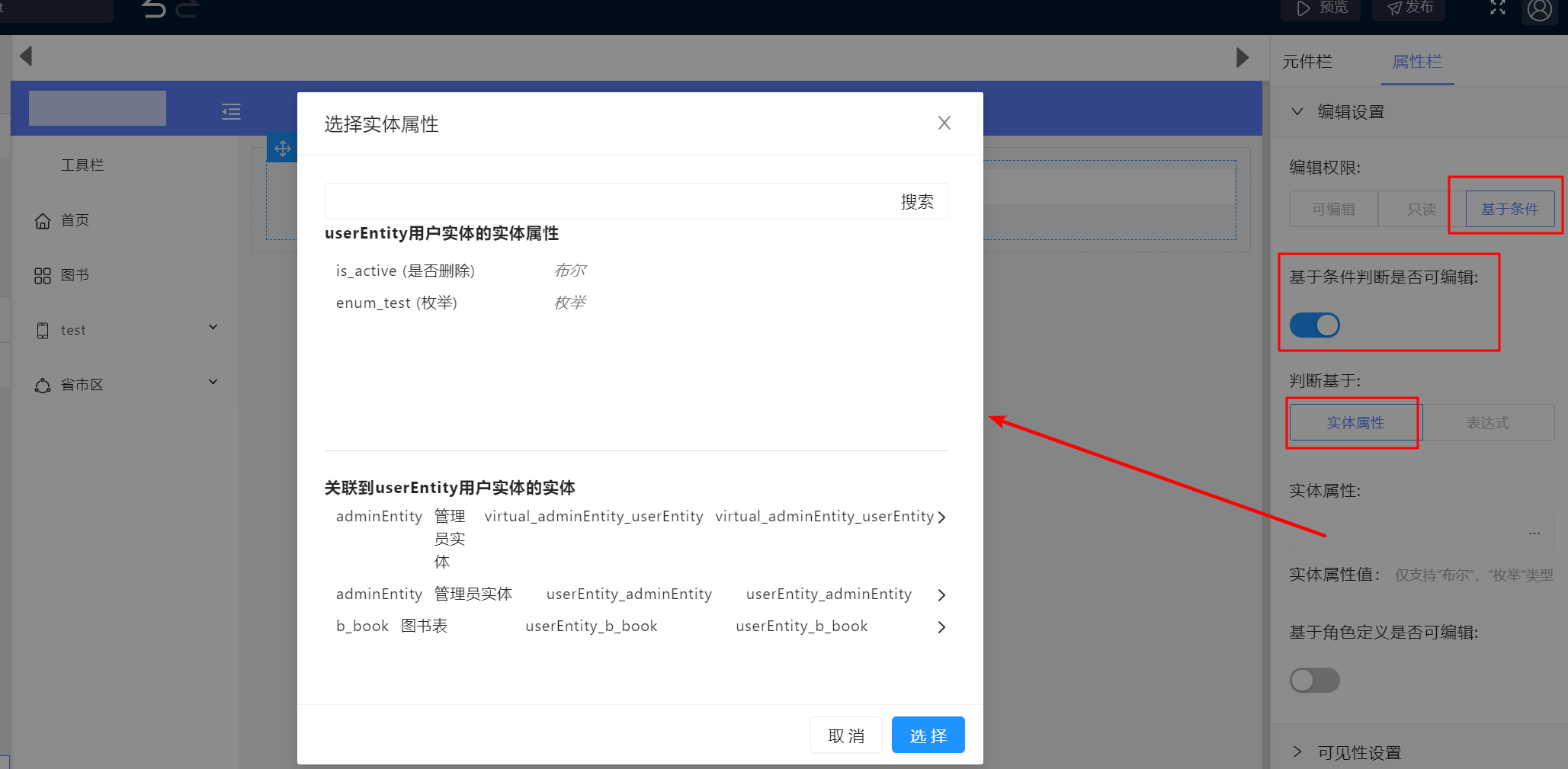Image resolution: width=1568 pixels, height=769 pixels.
Task: Select is_active (是否删除) attribute
Action: (x=406, y=271)
